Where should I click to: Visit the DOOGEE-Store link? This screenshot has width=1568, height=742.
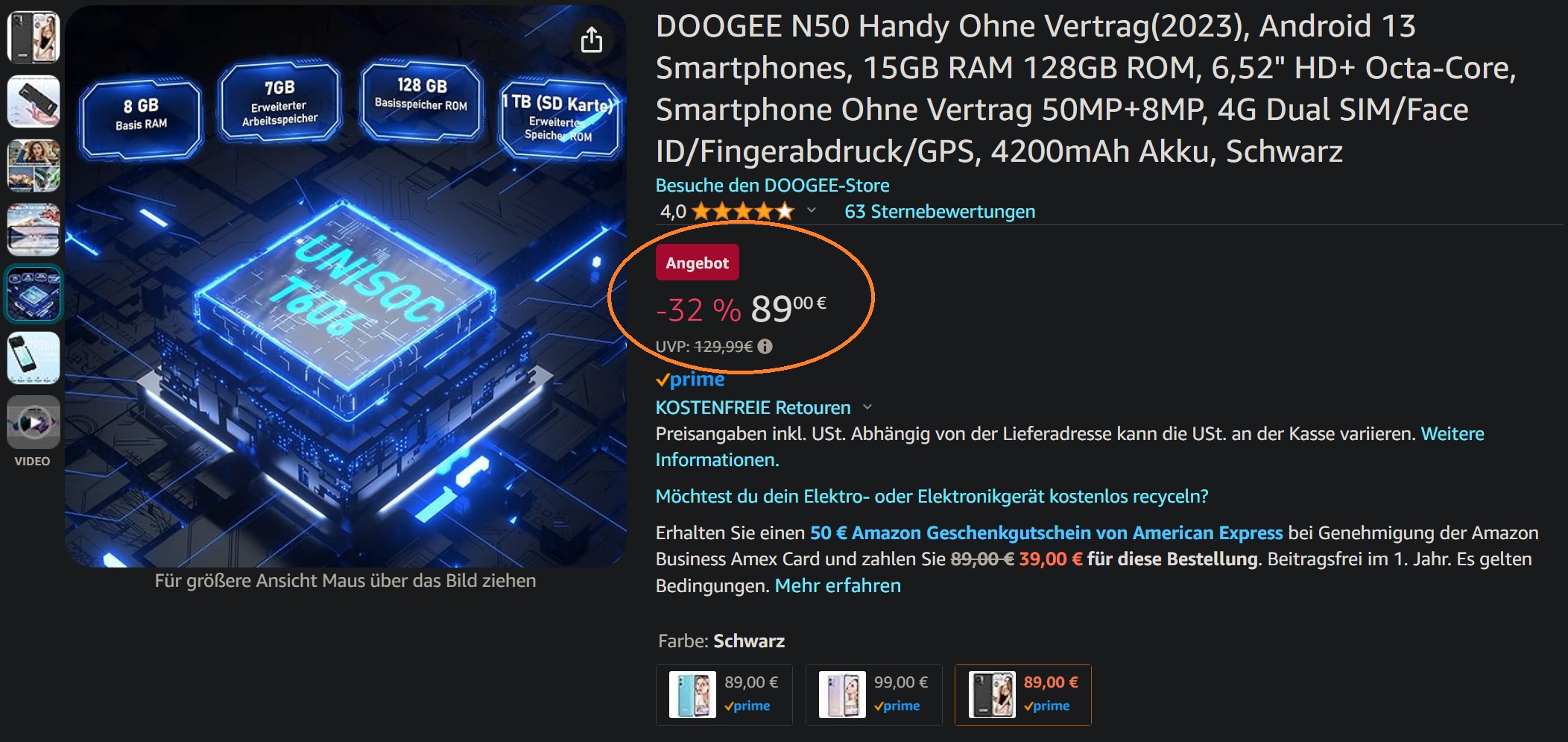point(772,185)
